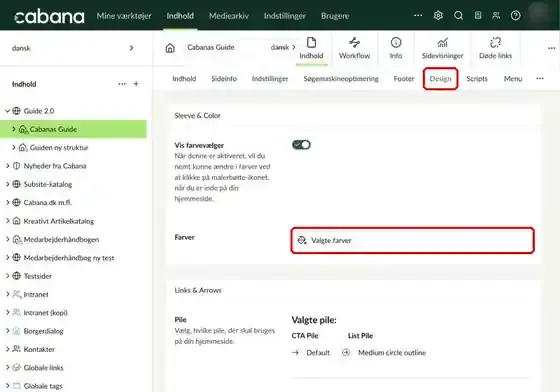Open Mediearkiv in main menu
The width and height of the screenshot is (560, 392).
[229, 16]
